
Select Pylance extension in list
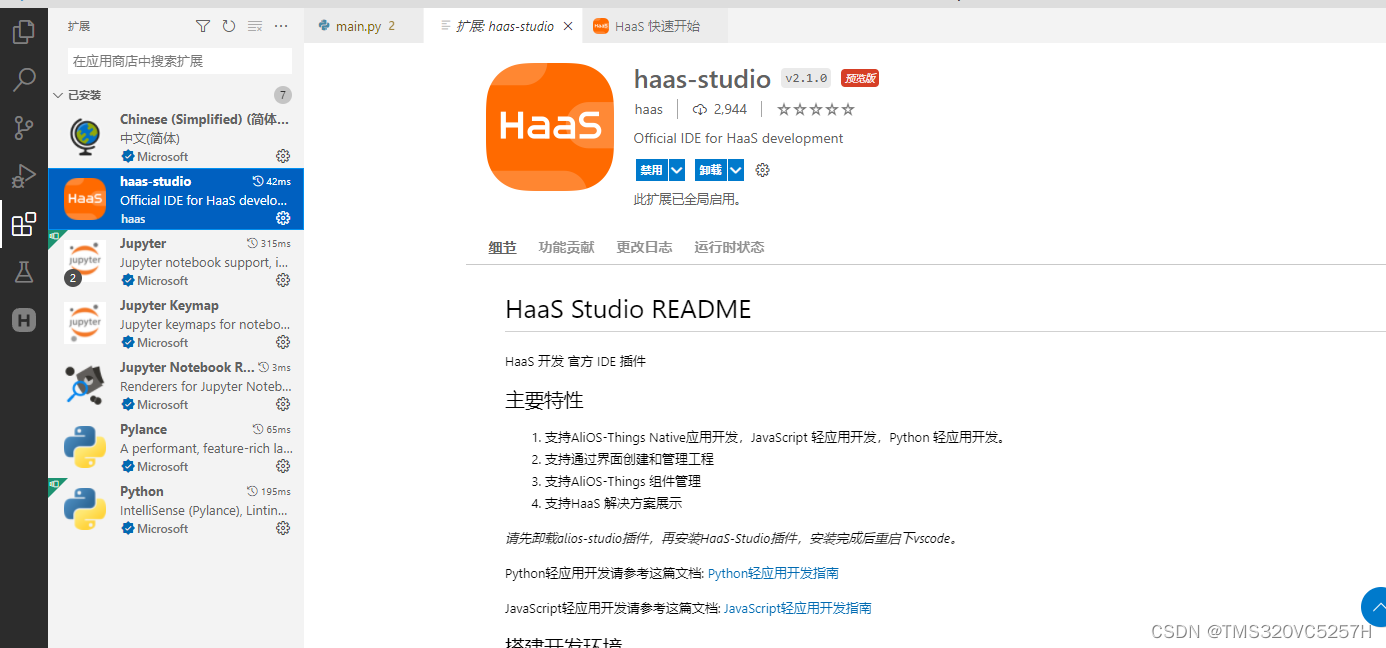tap(176, 447)
